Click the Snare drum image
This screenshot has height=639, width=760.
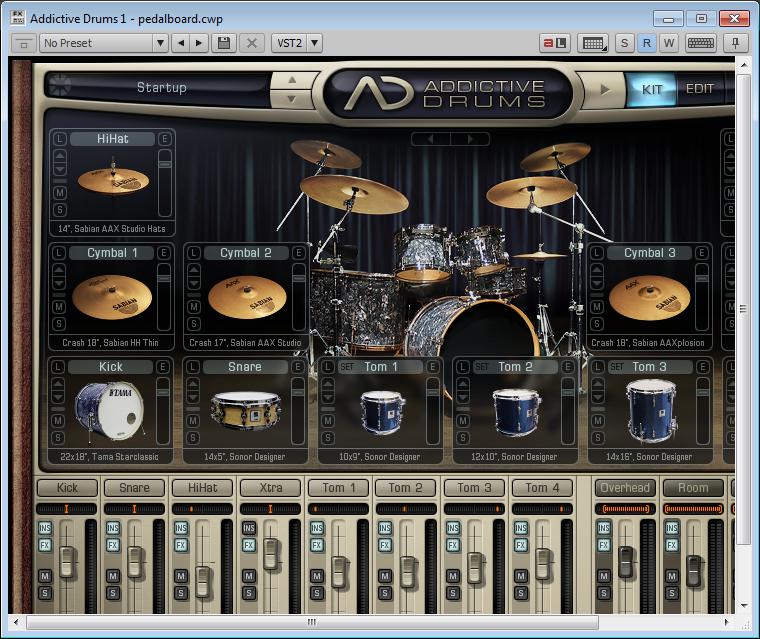[246, 410]
